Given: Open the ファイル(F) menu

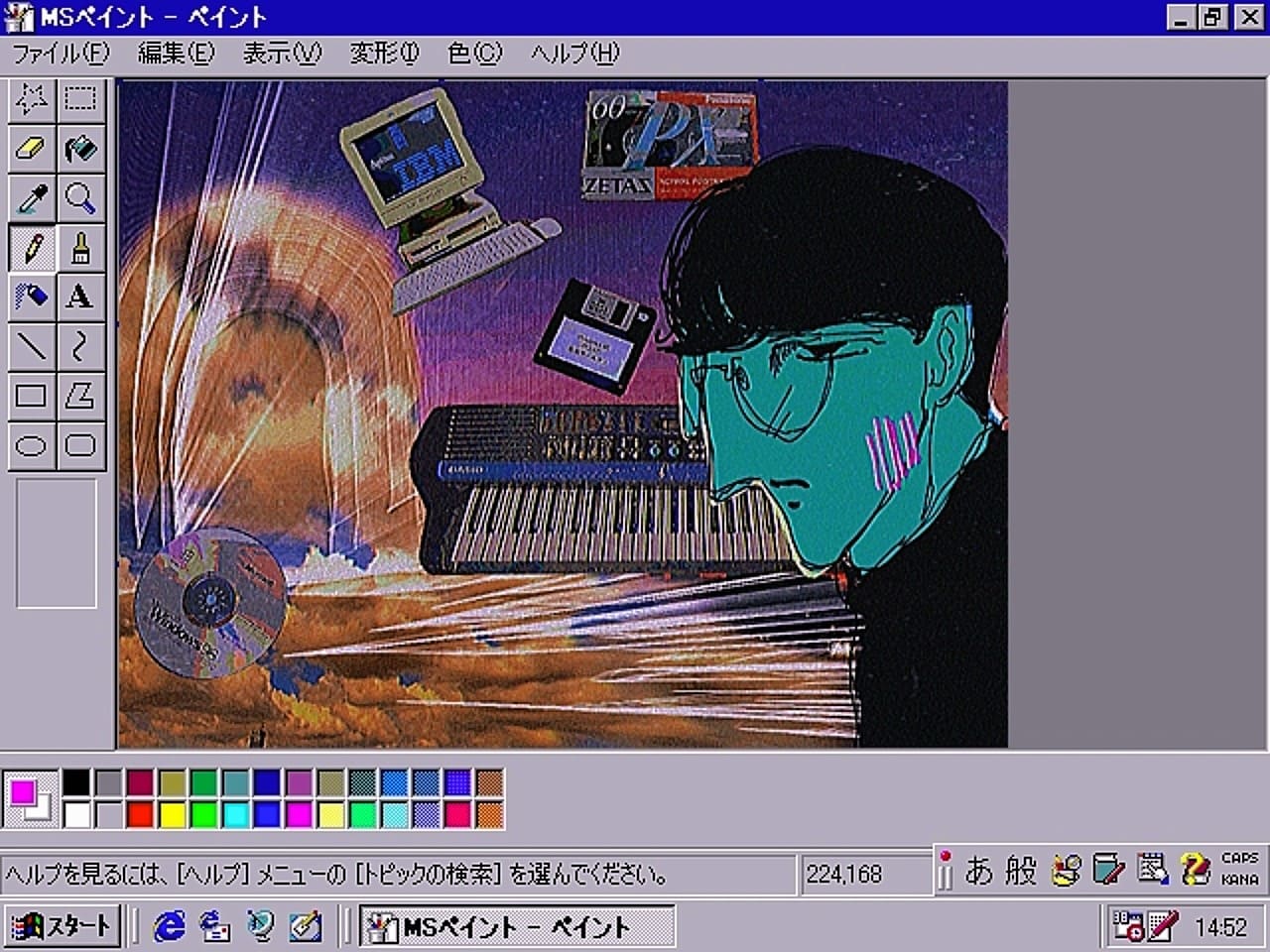Looking at the screenshot, I should [x=61, y=53].
